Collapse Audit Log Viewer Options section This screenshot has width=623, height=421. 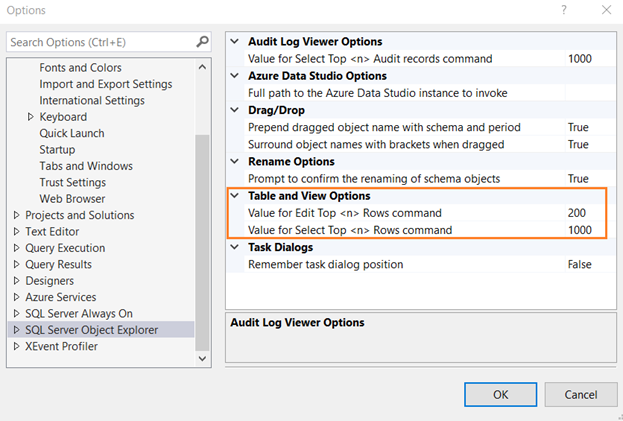click(x=235, y=42)
